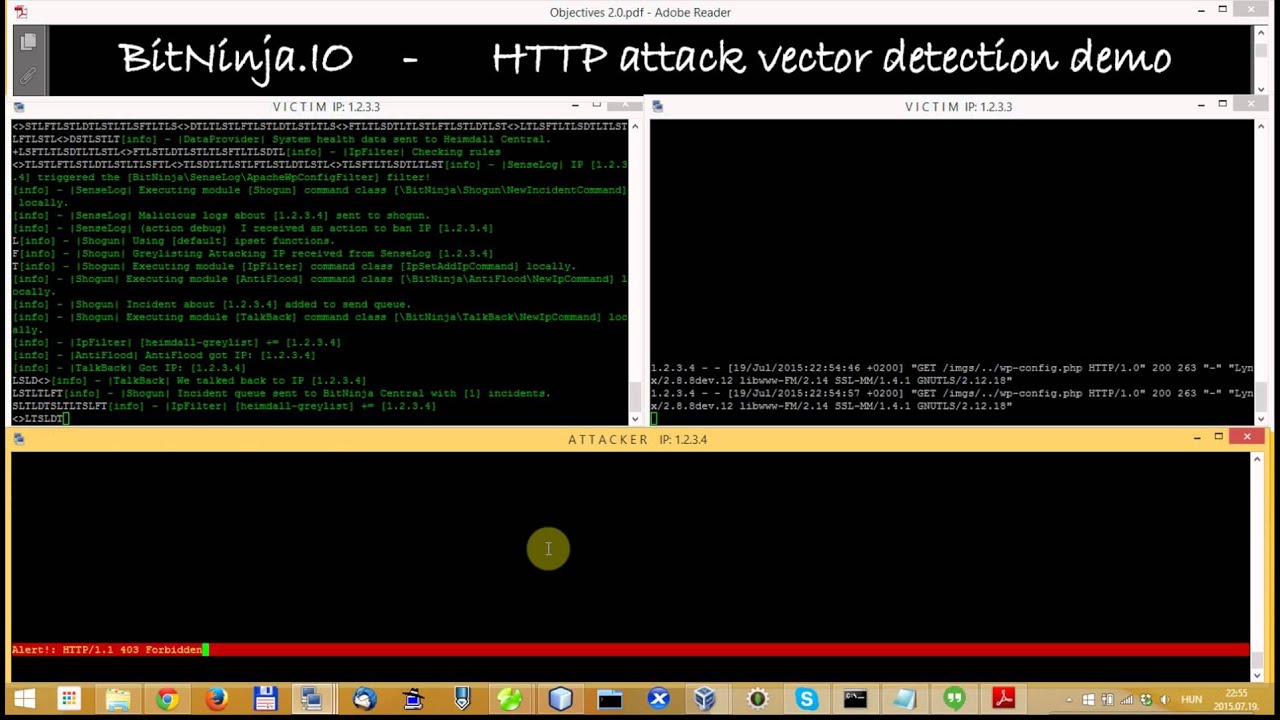Minimize the left Victim terminal window
1280x720 pixels.
[575, 105]
